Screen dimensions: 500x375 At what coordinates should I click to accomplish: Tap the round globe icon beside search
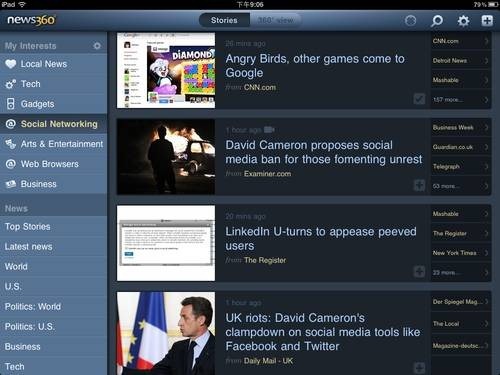point(410,21)
